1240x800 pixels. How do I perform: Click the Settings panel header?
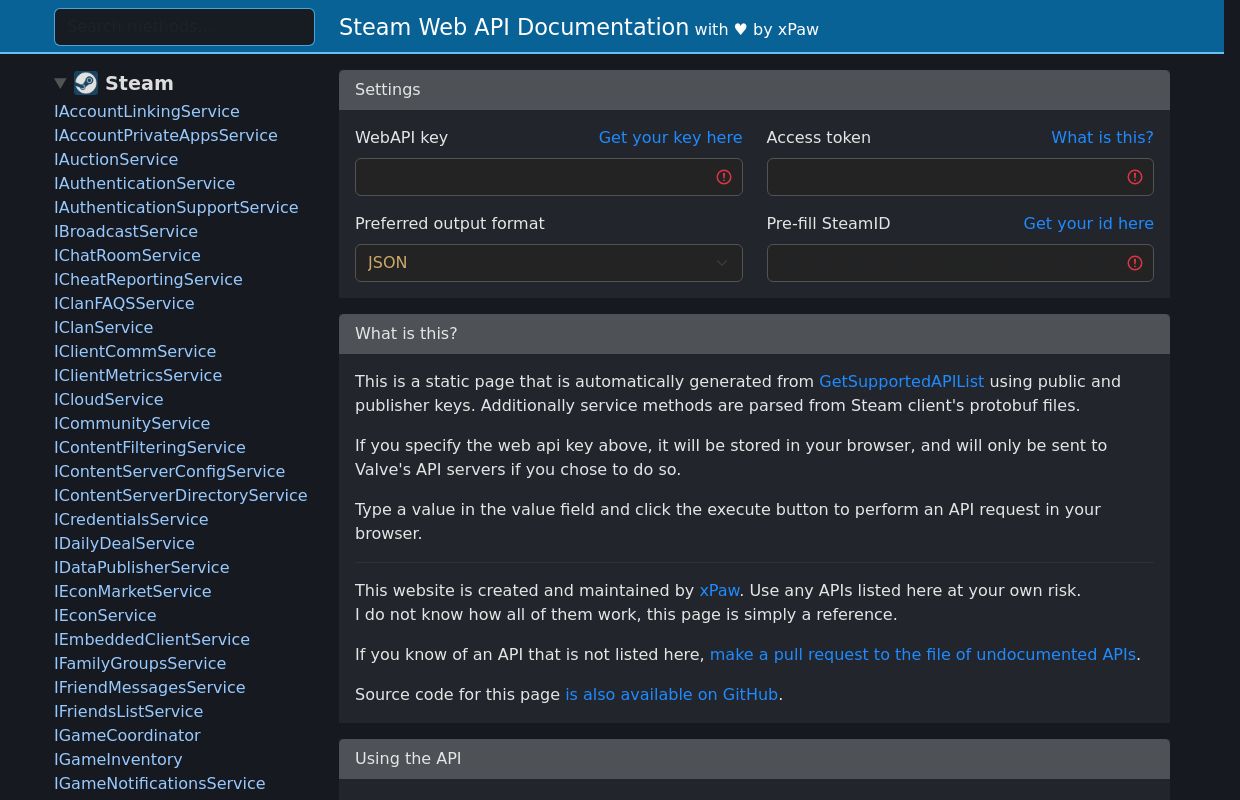coord(754,90)
